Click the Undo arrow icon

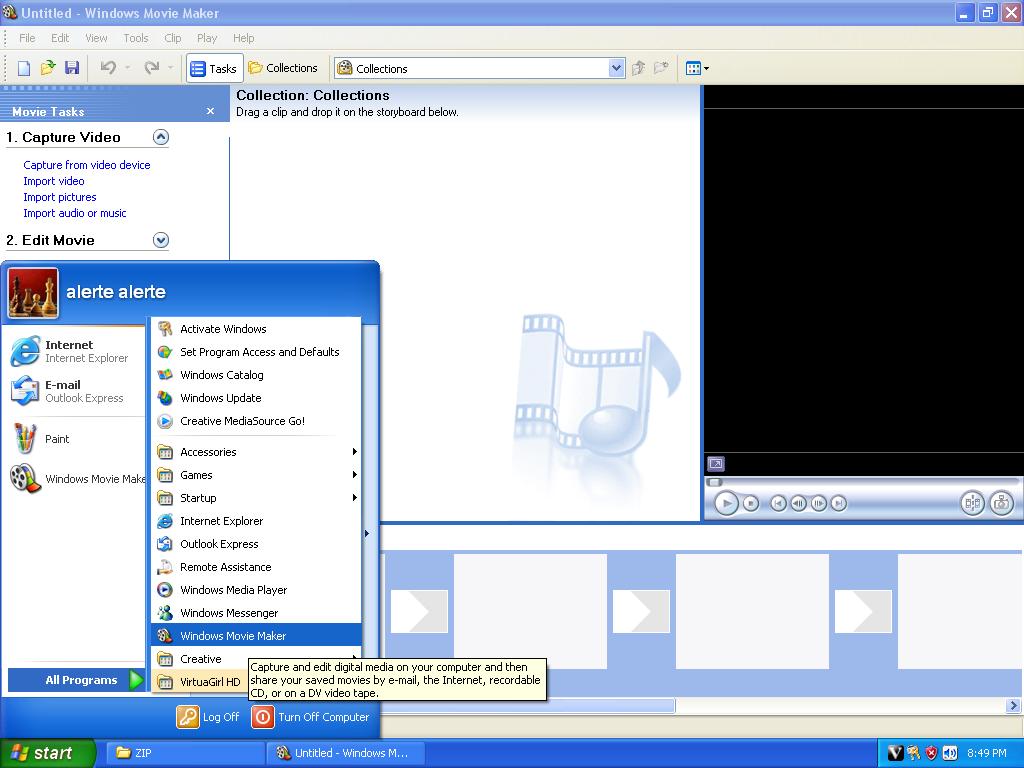pyautogui.click(x=108, y=68)
